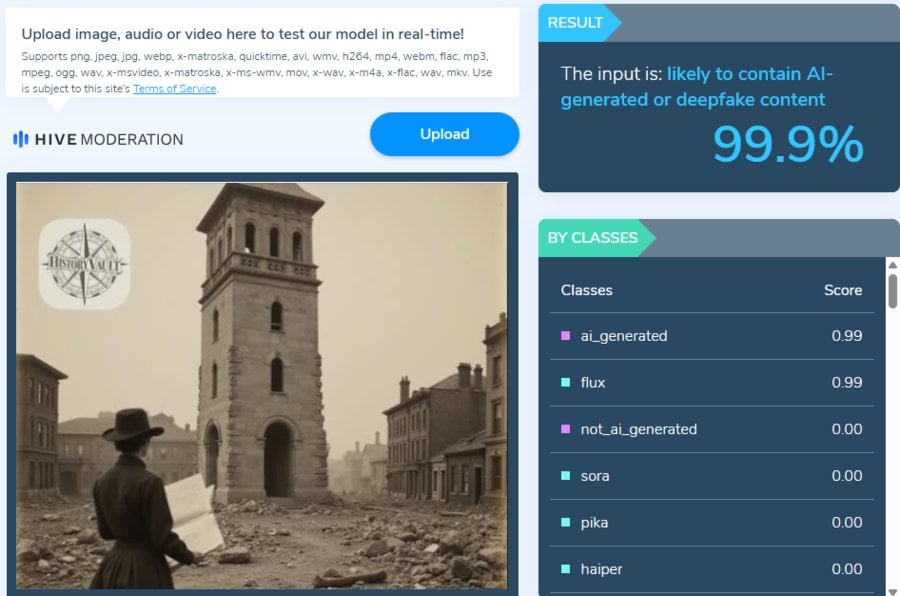Click the scrollbar up arrow in classes list

point(892,265)
